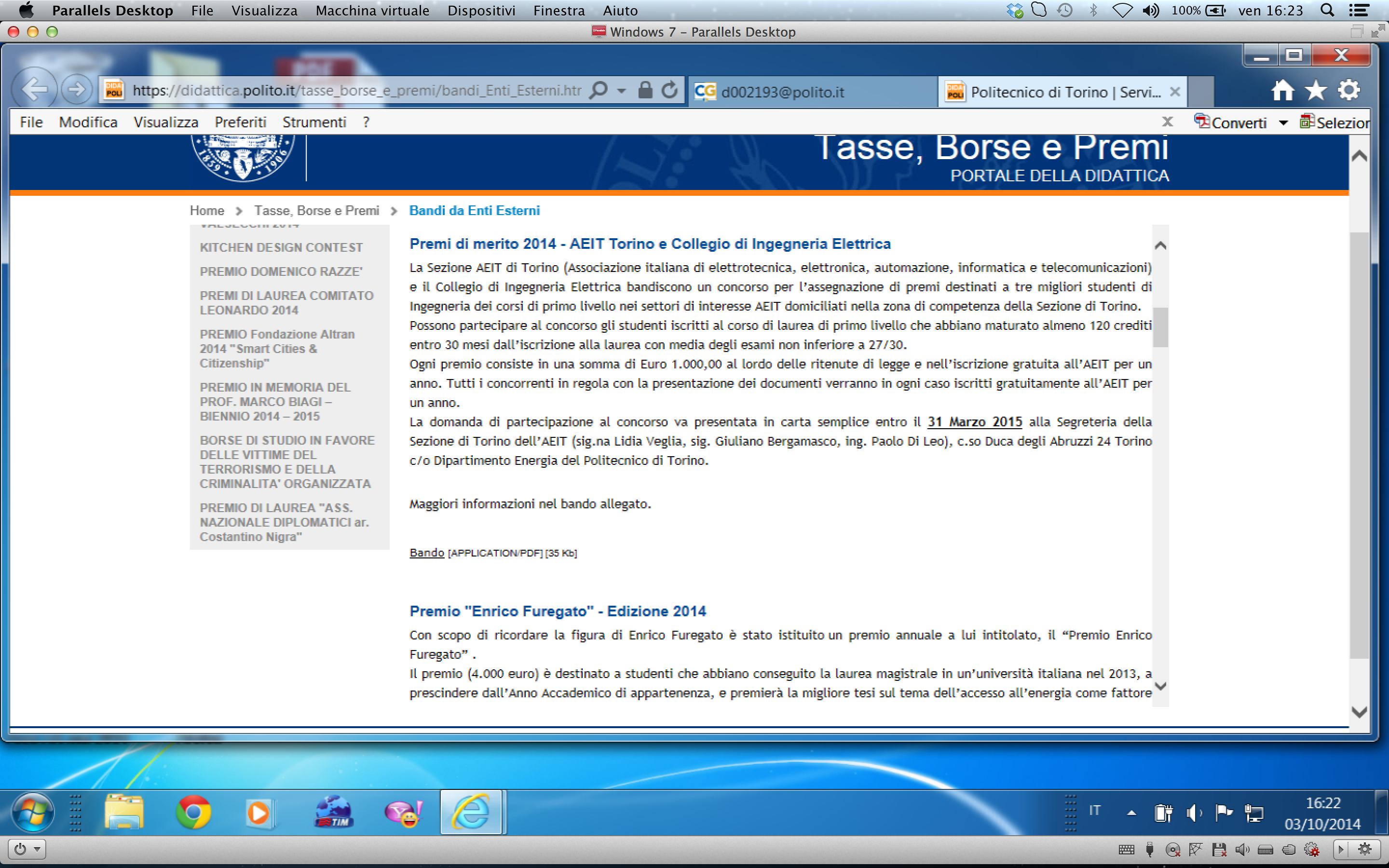Expand address bar autocomplete dropdown arrow

622,91
